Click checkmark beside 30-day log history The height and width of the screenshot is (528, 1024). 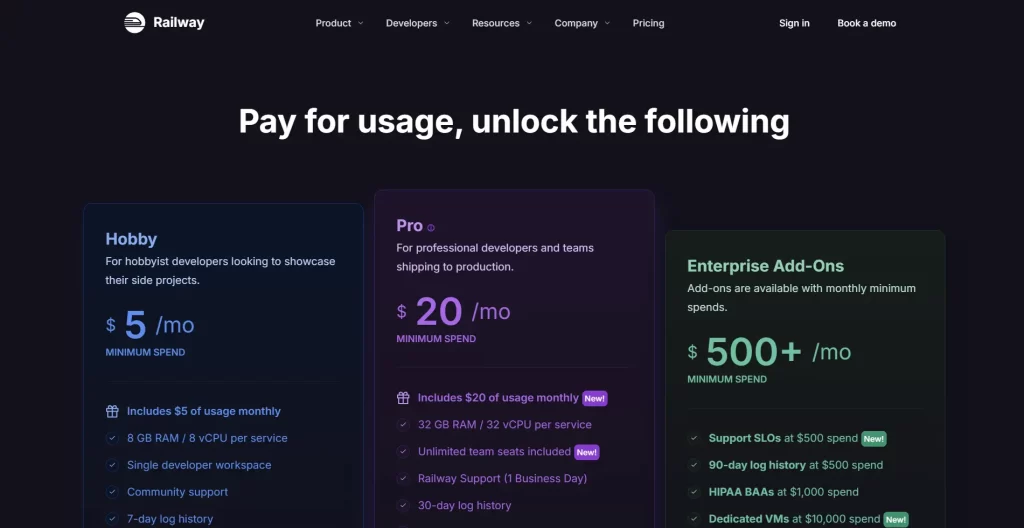click(403, 505)
